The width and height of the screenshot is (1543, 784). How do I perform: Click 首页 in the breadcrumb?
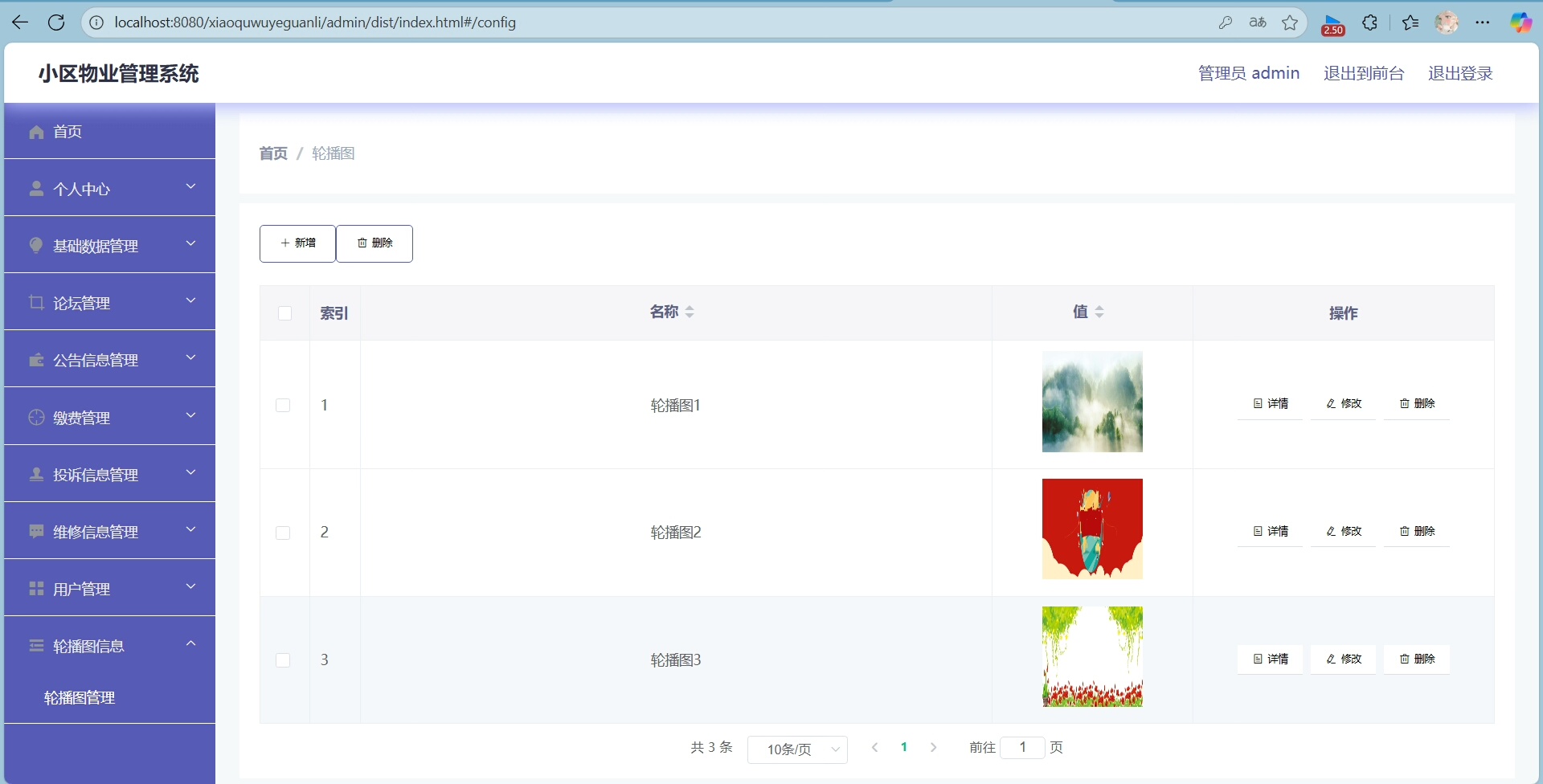(x=273, y=153)
